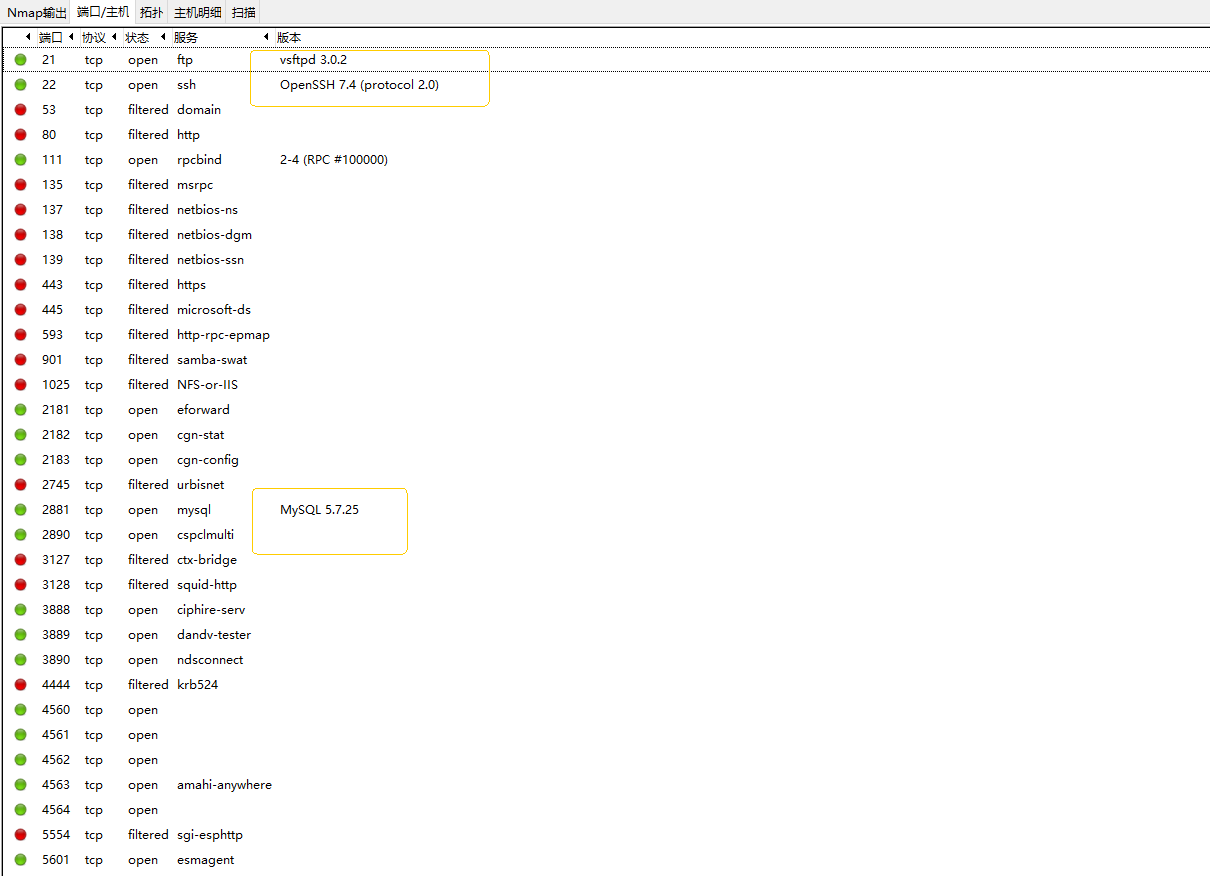The image size is (1210, 876).
Task: Switch to the Nmap输出 tab
Action: 37,13
